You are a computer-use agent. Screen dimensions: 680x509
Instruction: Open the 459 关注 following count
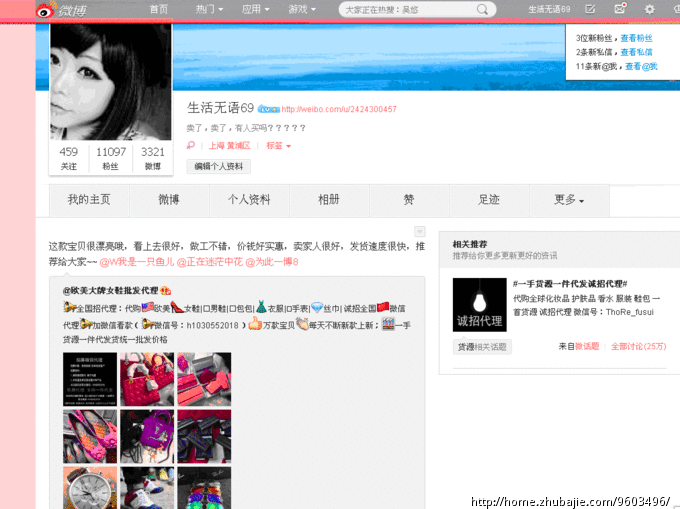pyautogui.click(x=69, y=158)
